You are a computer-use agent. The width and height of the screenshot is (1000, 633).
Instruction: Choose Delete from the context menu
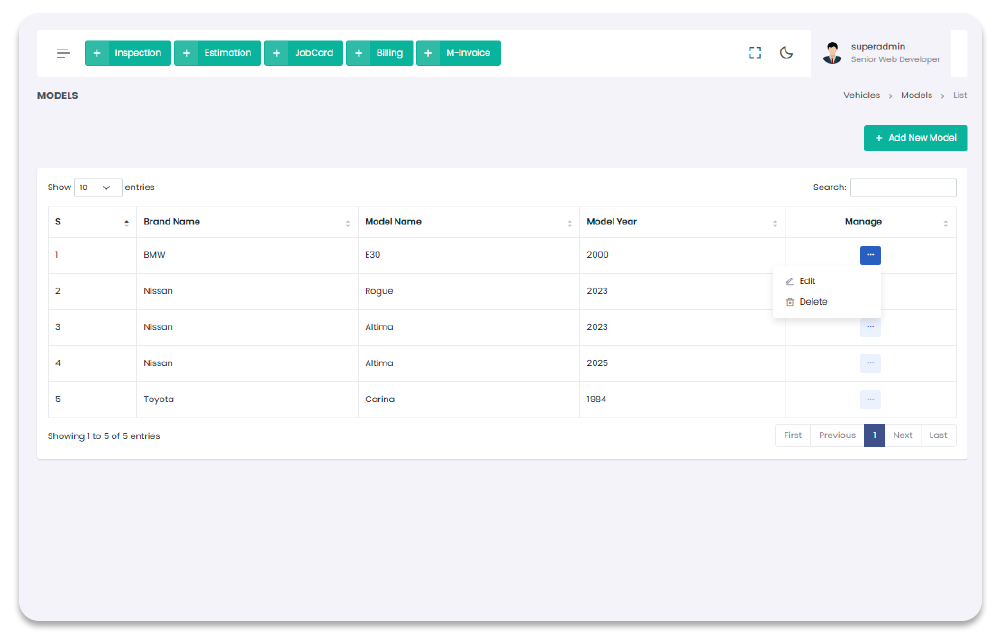813,302
